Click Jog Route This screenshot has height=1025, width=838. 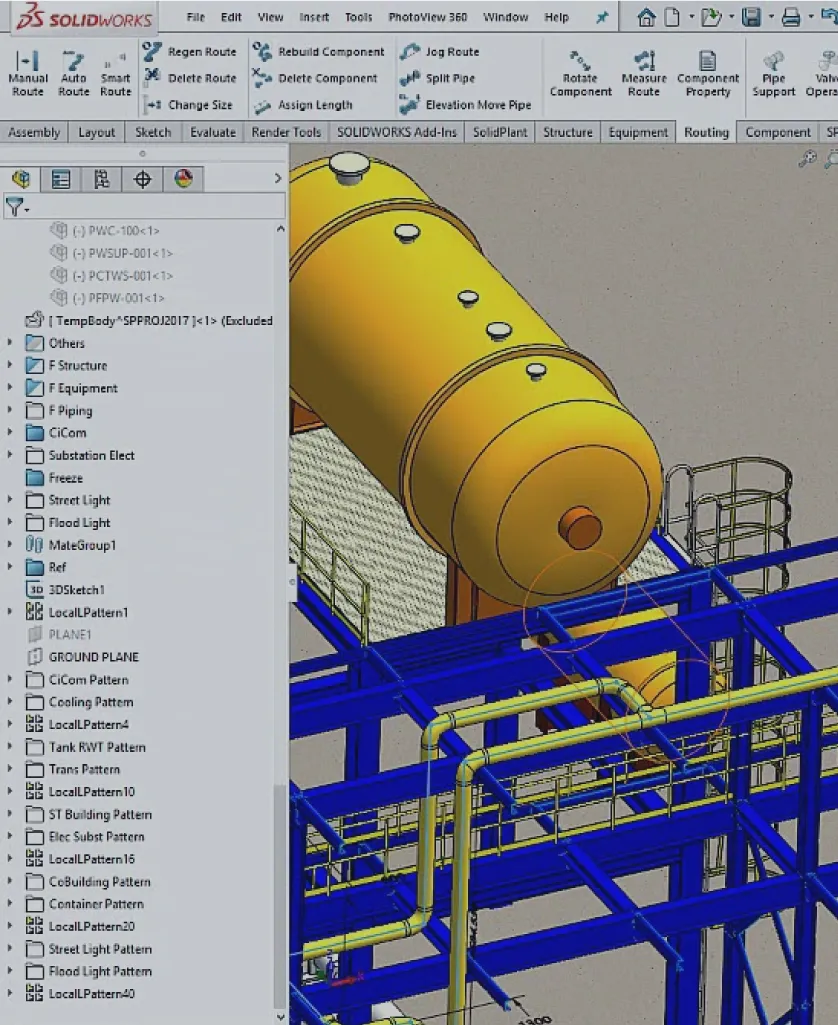tap(439, 52)
